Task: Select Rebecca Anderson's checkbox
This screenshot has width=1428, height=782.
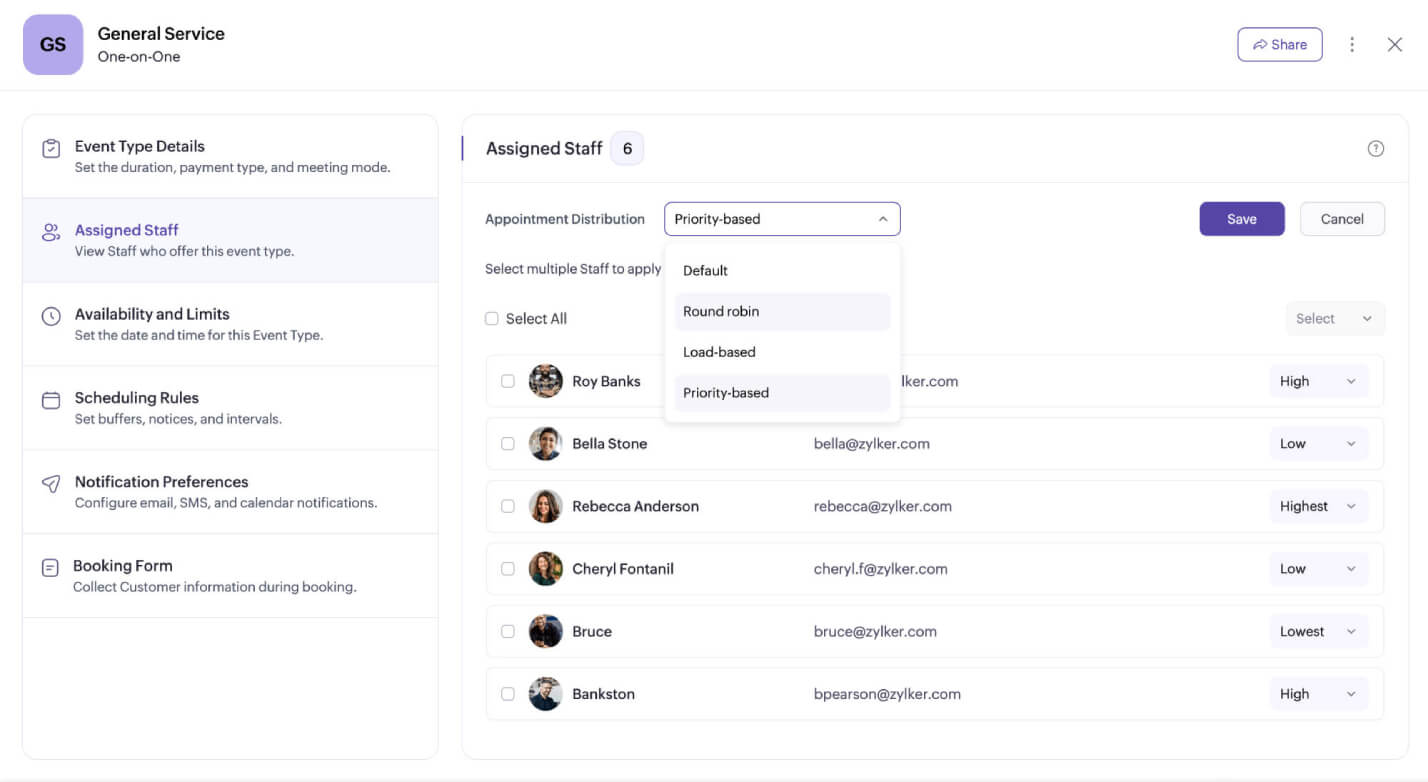Action: [508, 506]
